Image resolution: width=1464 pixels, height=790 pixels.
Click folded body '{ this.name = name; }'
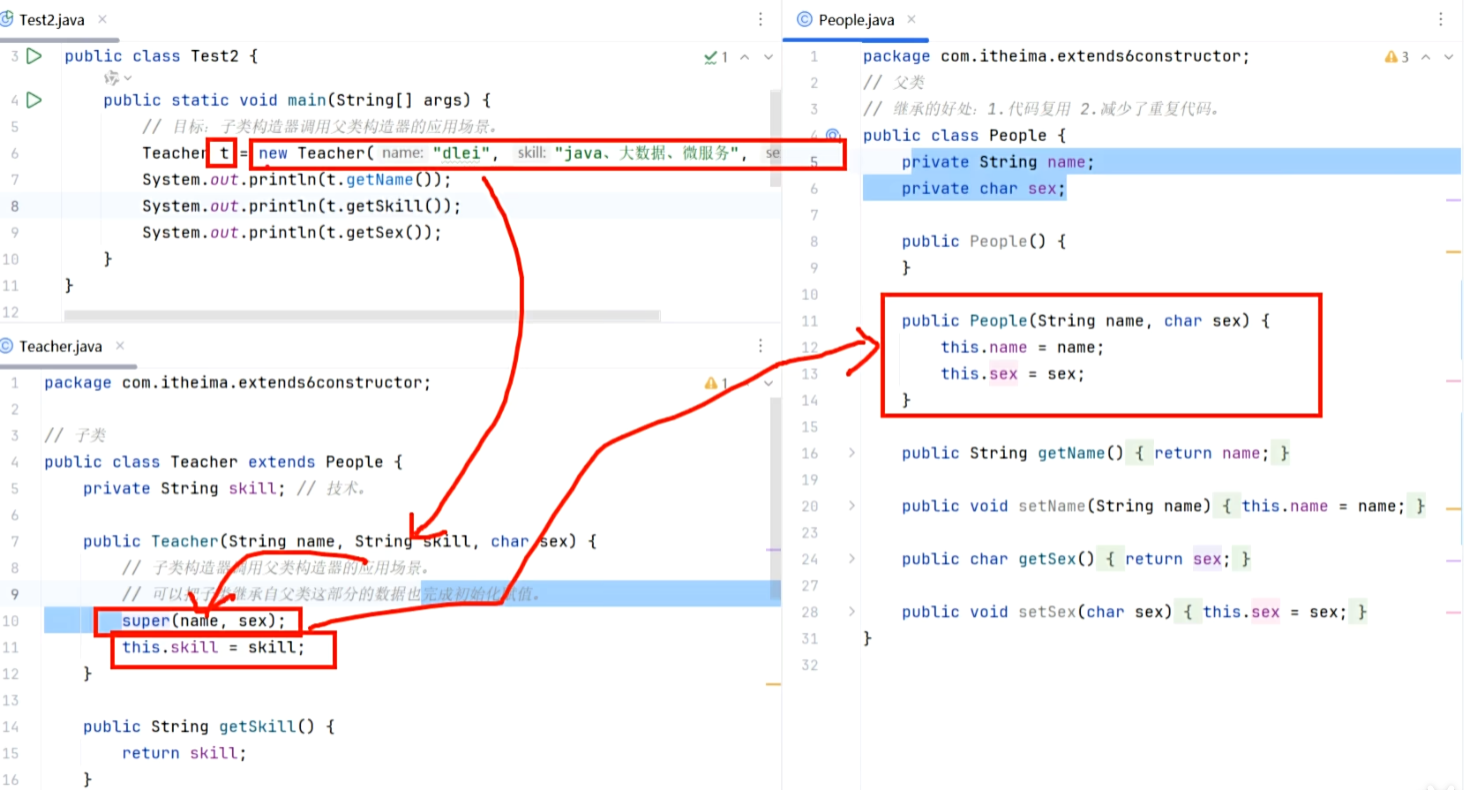[x=1322, y=506]
